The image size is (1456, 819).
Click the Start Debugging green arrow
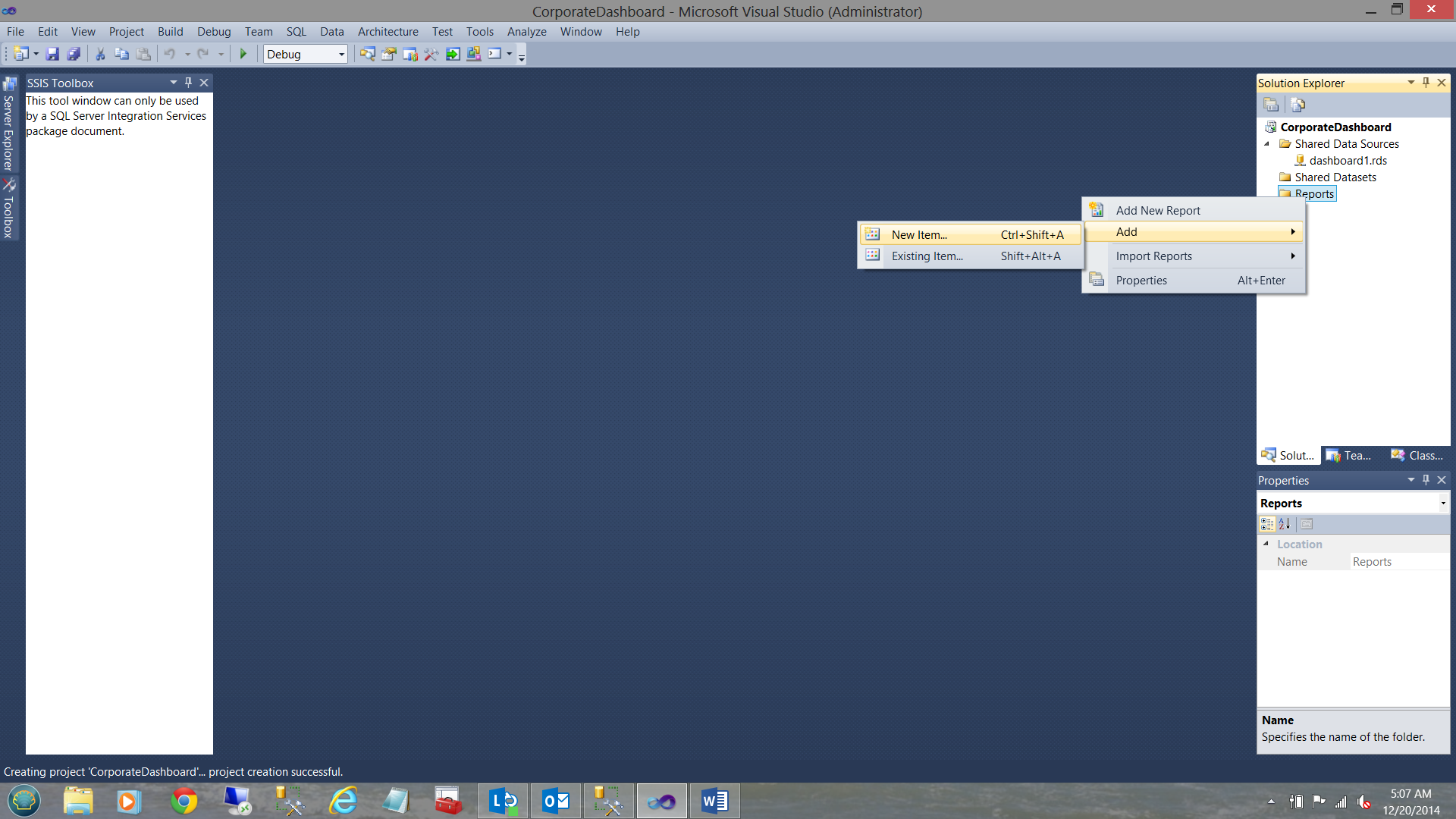coord(243,54)
